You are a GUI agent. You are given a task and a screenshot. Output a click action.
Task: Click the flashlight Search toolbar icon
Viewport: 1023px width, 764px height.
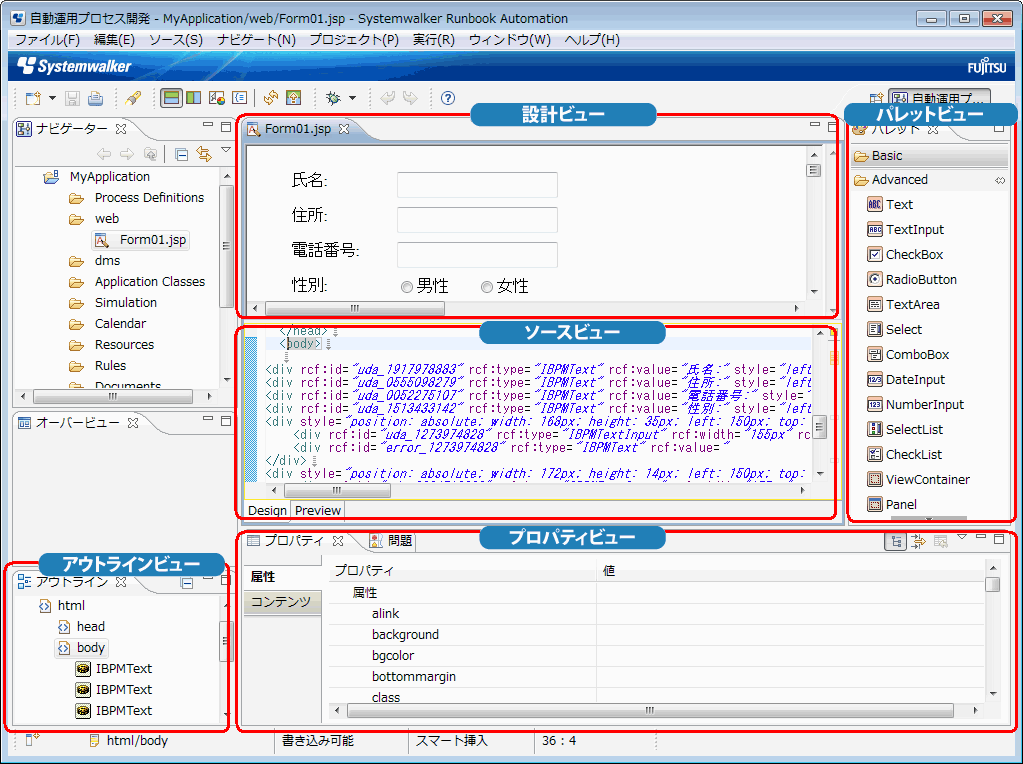pyautogui.click(x=133, y=99)
